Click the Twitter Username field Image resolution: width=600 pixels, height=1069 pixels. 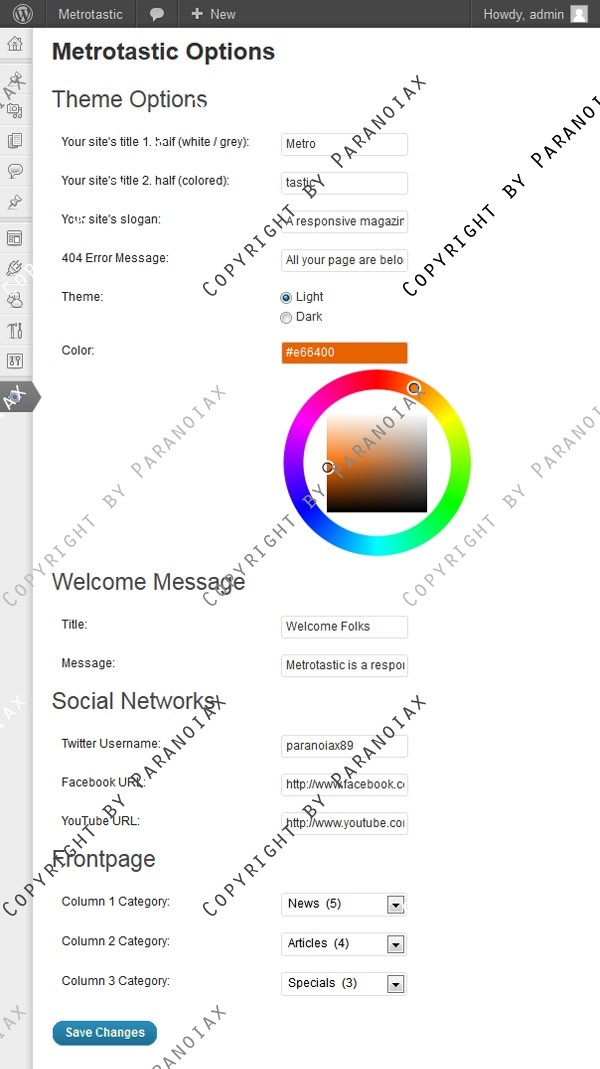point(344,746)
